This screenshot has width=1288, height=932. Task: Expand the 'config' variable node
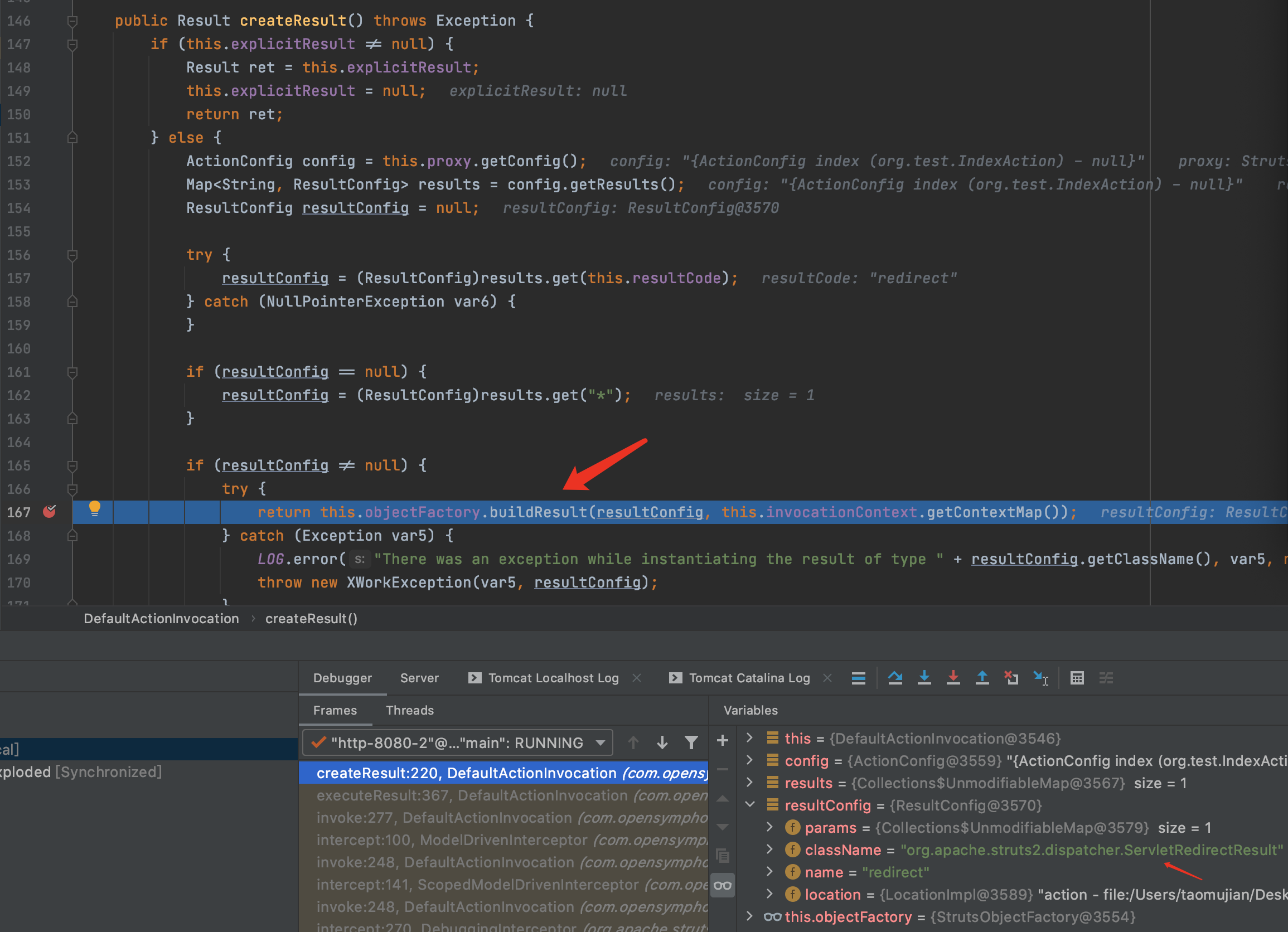pos(749,760)
